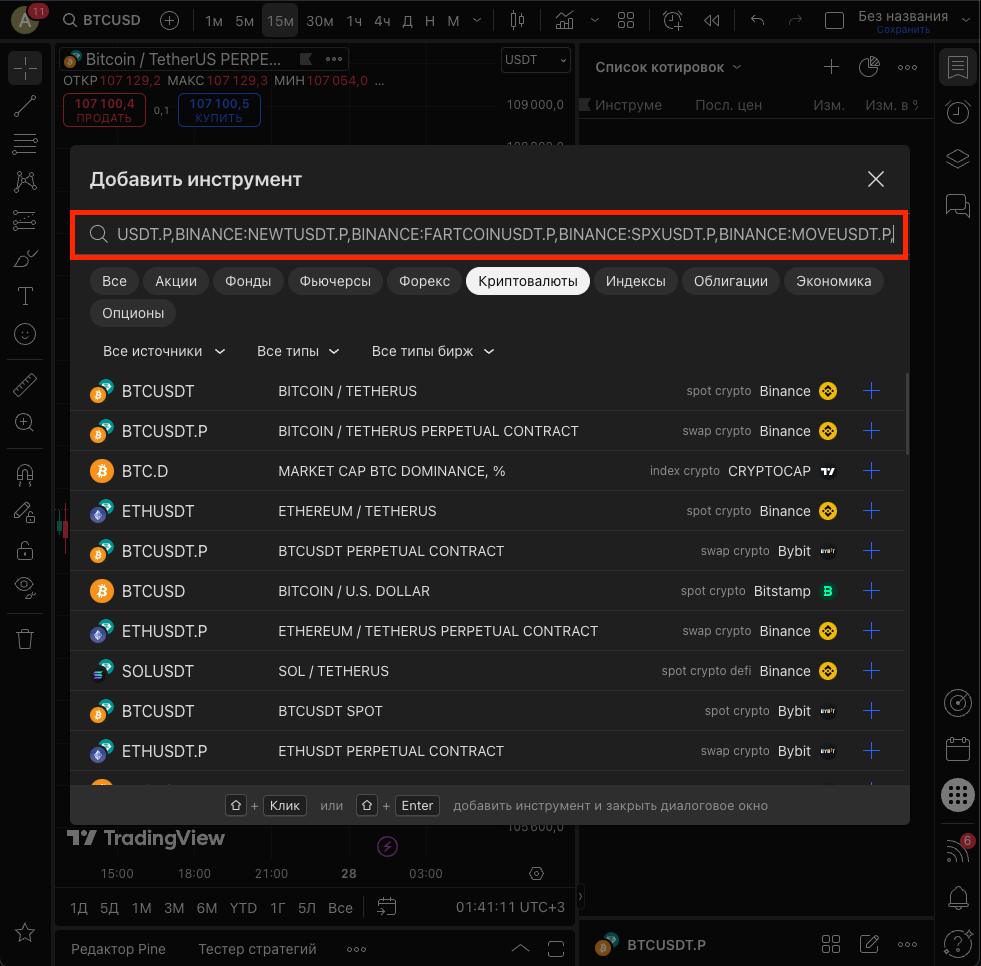Select the Акции category tab
This screenshot has width=981, height=966.
pos(176,281)
